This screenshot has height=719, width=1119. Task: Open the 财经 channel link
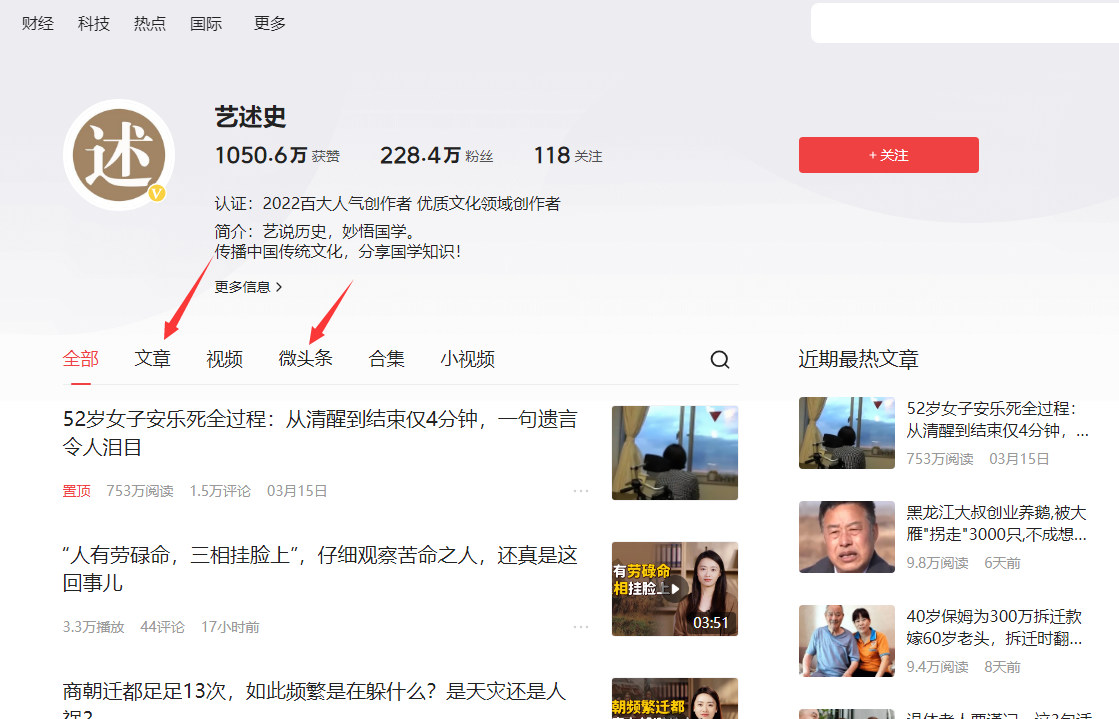click(38, 23)
